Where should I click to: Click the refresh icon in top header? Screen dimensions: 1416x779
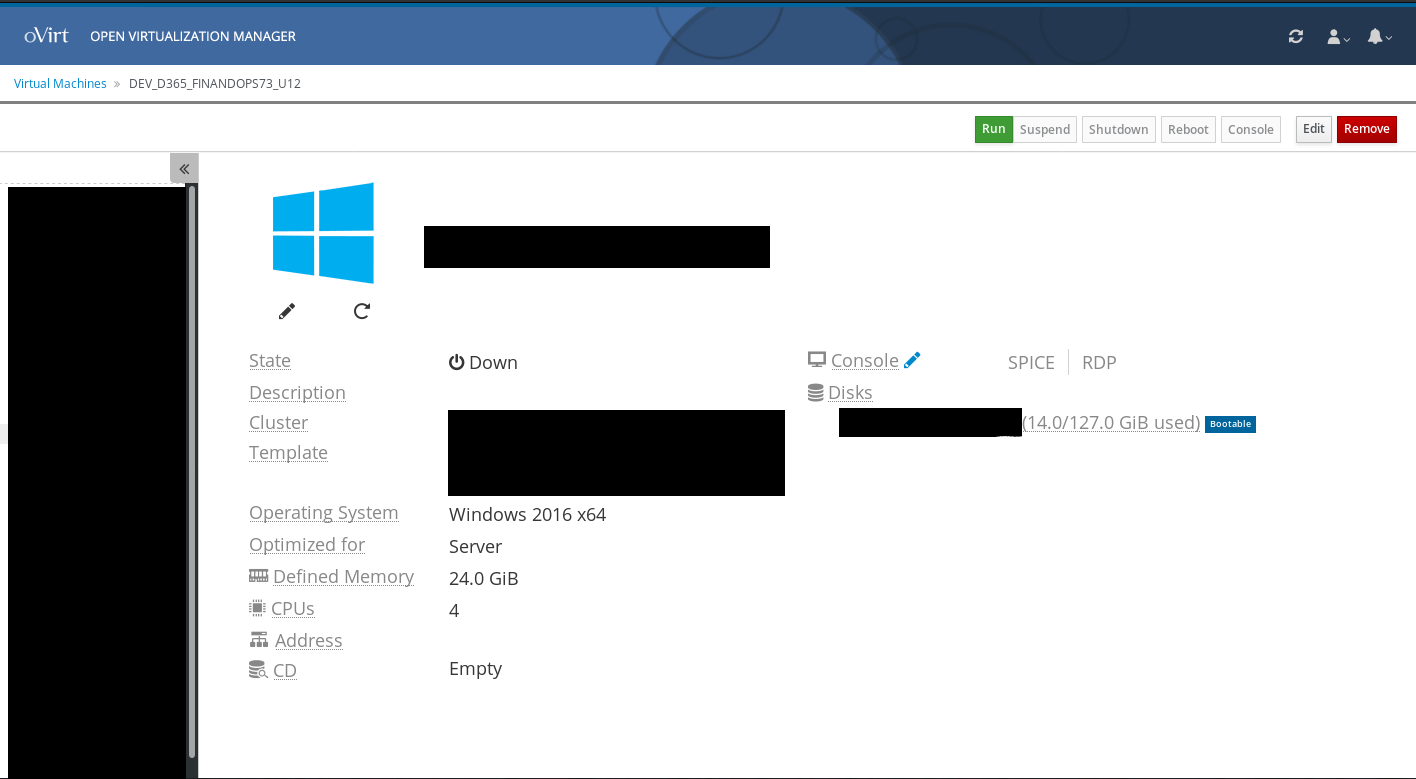(x=1296, y=36)
